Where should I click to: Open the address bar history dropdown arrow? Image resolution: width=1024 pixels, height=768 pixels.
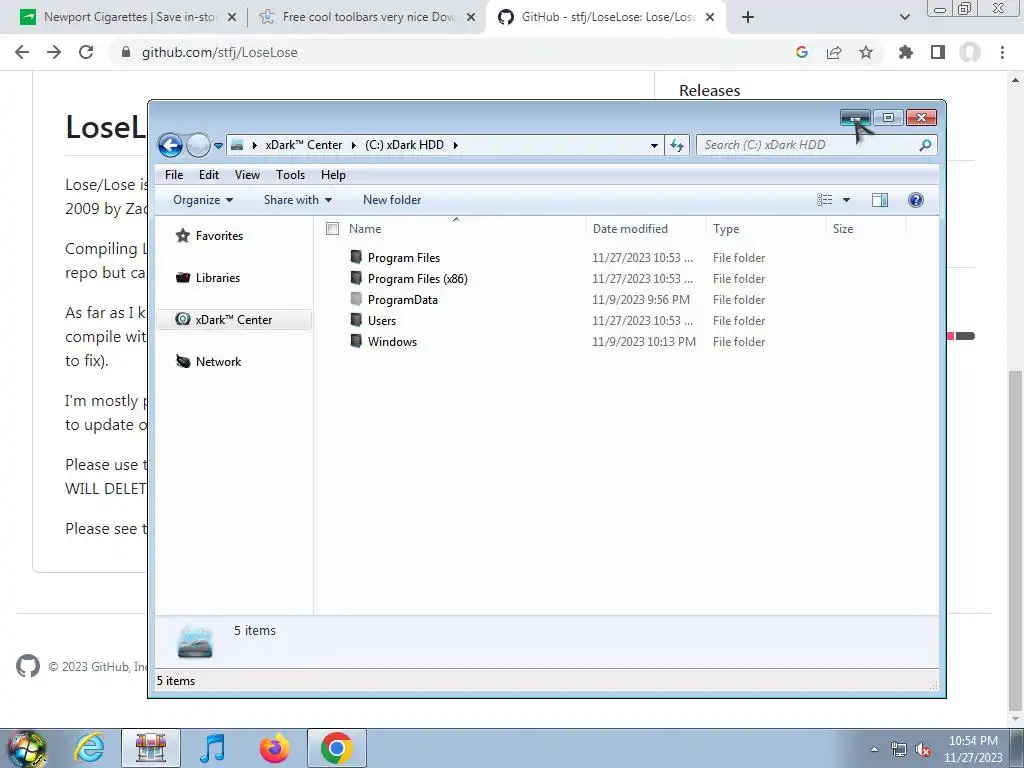(x=654, y=146)
